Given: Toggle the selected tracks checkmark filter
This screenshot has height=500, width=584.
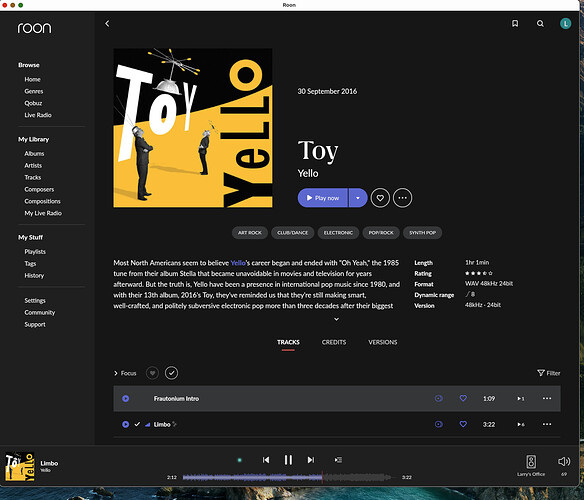Looking at the screenshot, I should pyautogui.click(x=171, y=373).
